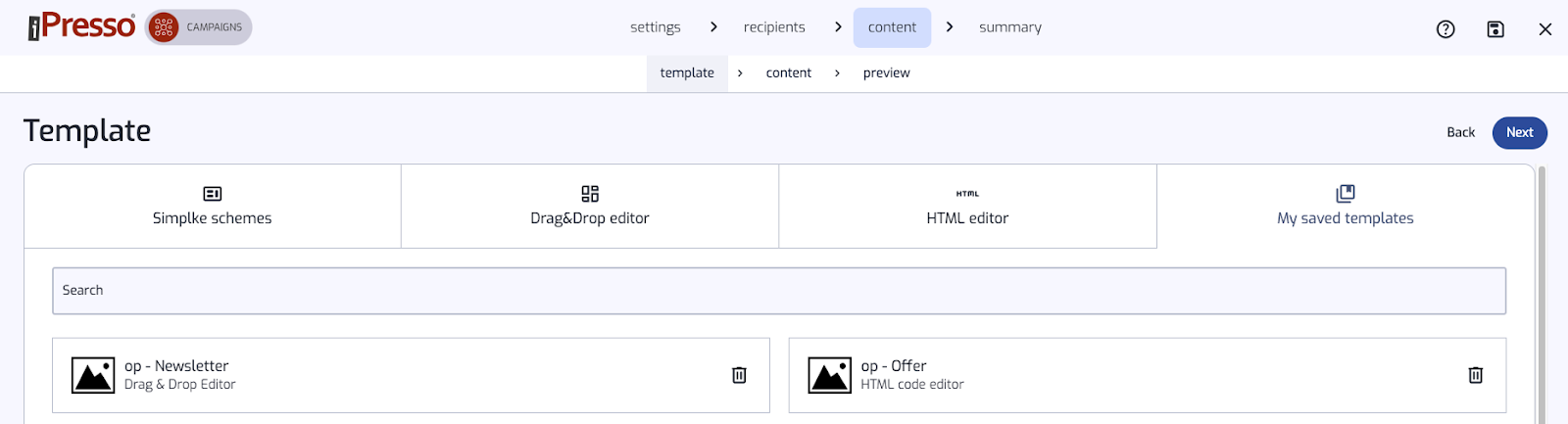Image resolution: width=1568 pixels, height=424 pixels.
Task: Click the Back link
Action: pyautogui.click(x=1461, y=133)
